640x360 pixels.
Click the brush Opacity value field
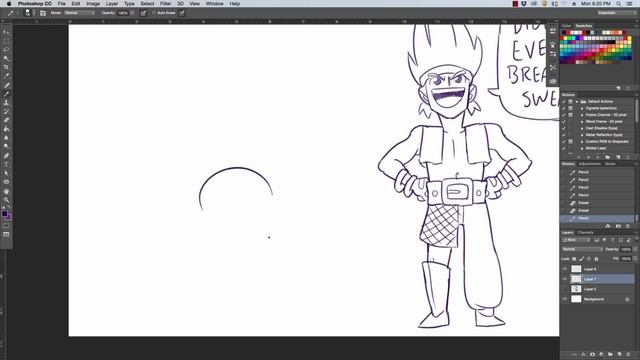(x=123, y=13)
